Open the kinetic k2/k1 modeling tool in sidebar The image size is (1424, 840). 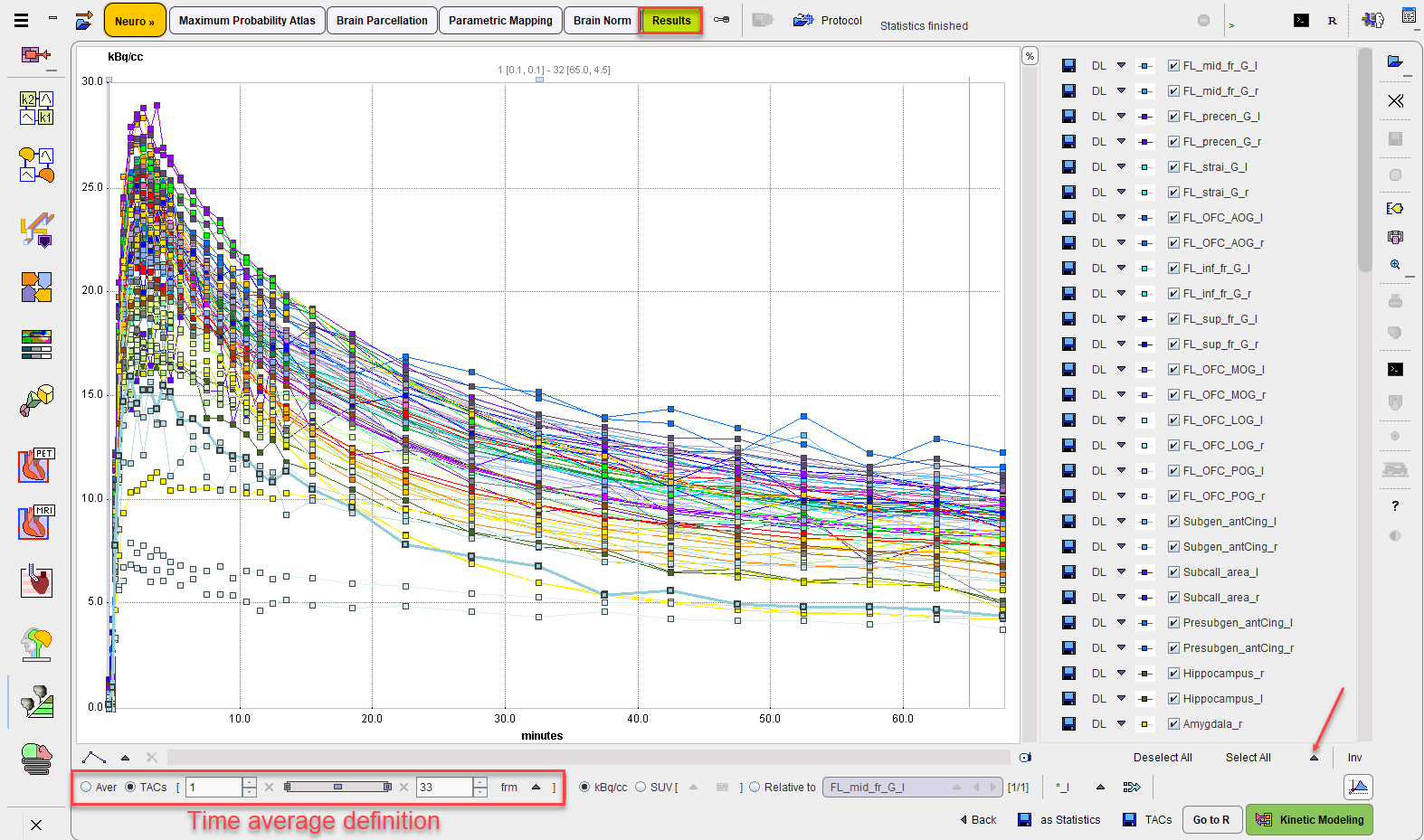(37, 108)
